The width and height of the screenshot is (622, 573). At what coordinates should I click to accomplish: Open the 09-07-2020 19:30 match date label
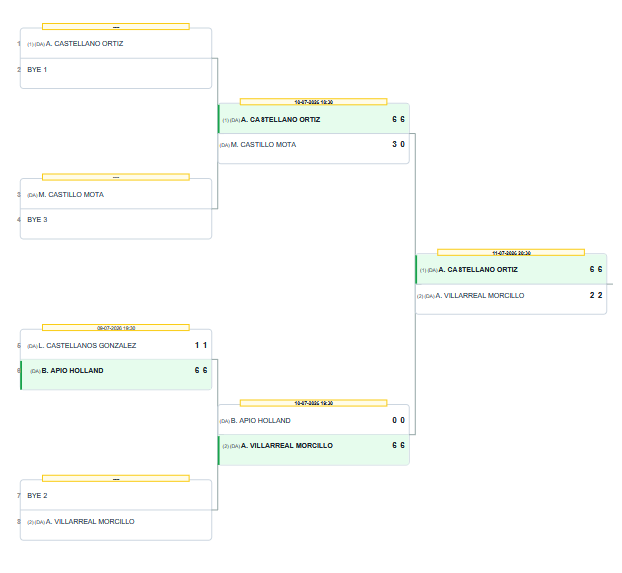click(x=116, y=328)
